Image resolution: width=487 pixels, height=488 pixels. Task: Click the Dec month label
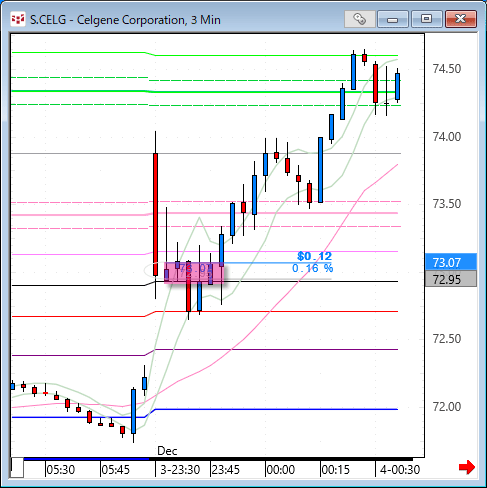click(167, 451)
